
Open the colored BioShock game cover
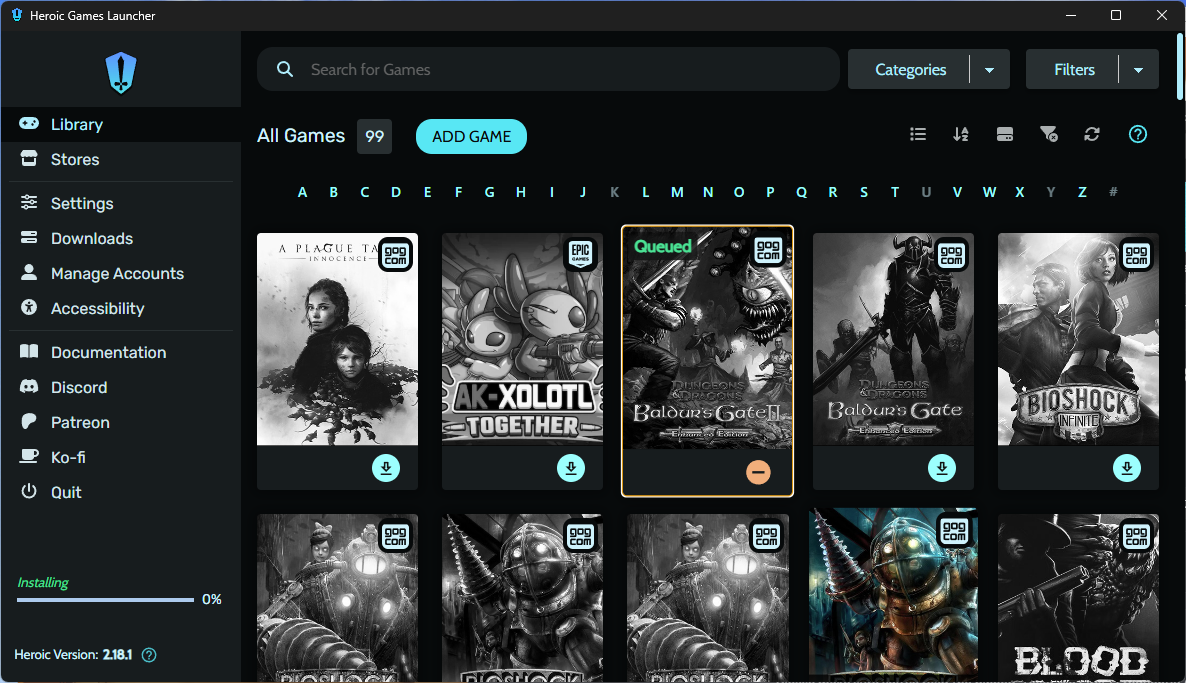point(893,595)
